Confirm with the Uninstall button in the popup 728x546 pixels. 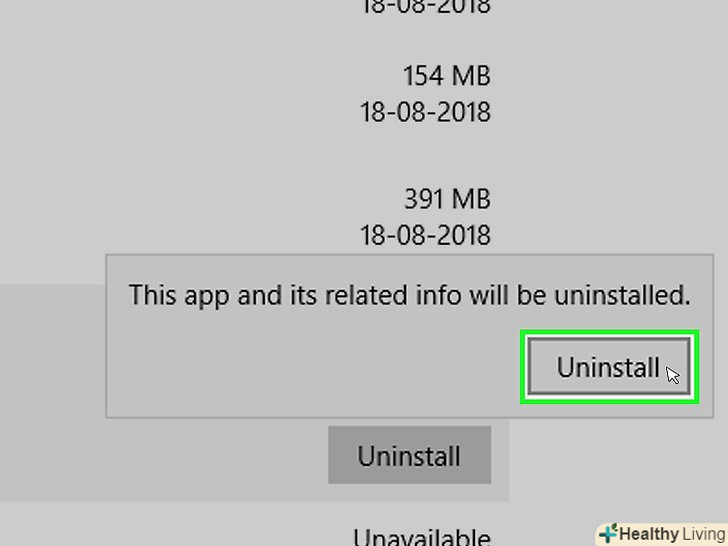(609, 367)
